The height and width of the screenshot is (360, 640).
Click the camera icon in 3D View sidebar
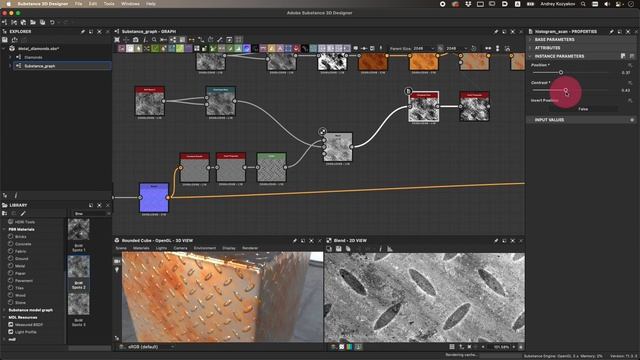[x=117, y=261]
